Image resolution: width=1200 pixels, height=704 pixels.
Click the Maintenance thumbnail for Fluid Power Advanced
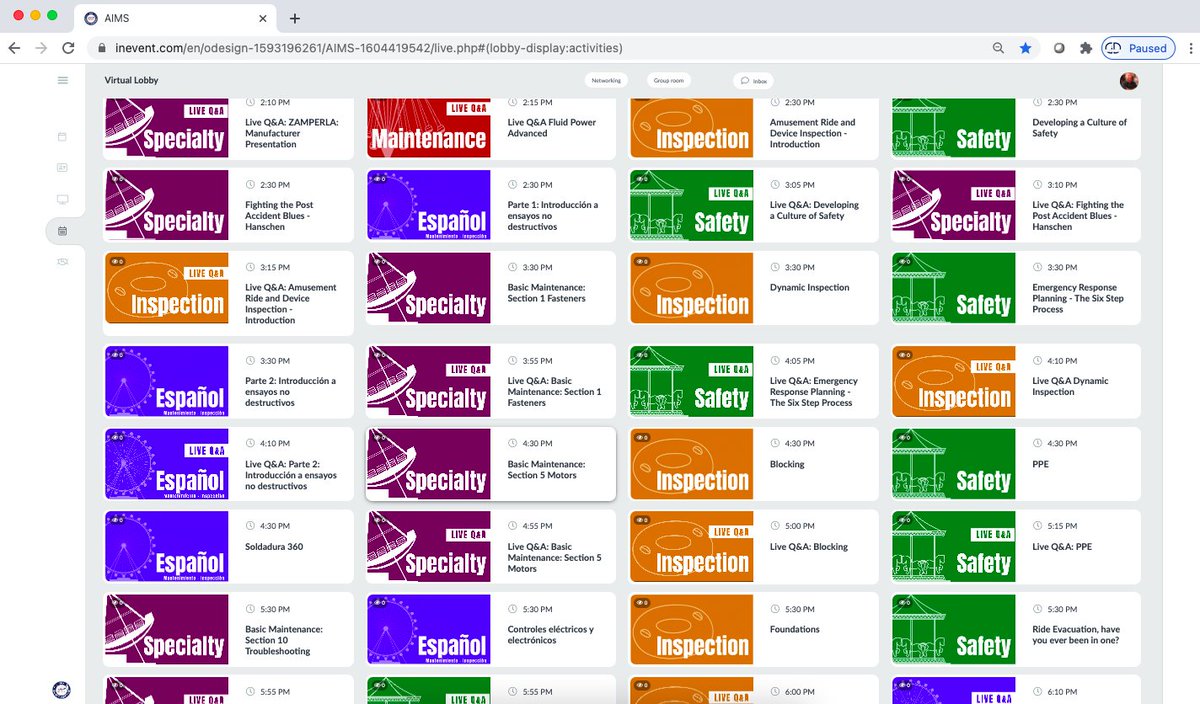click(429, 128)
